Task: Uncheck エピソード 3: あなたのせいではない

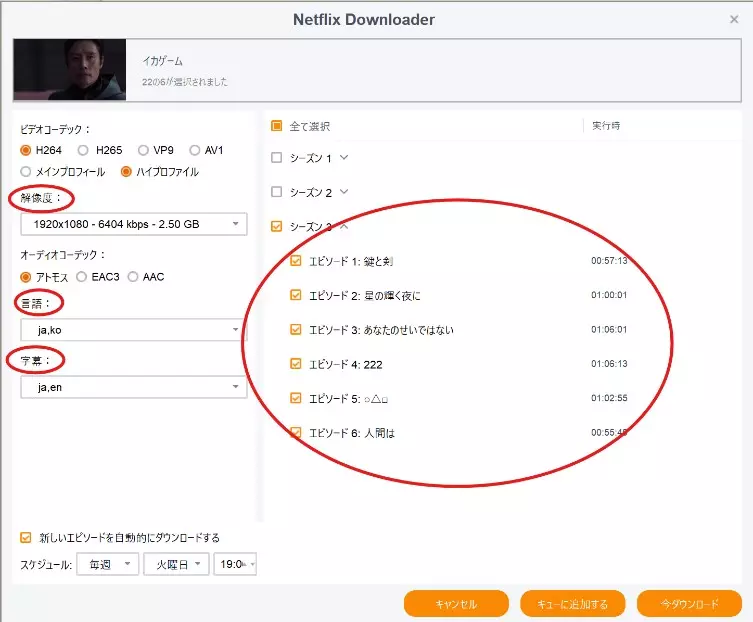Action: [x=296, y=329]
